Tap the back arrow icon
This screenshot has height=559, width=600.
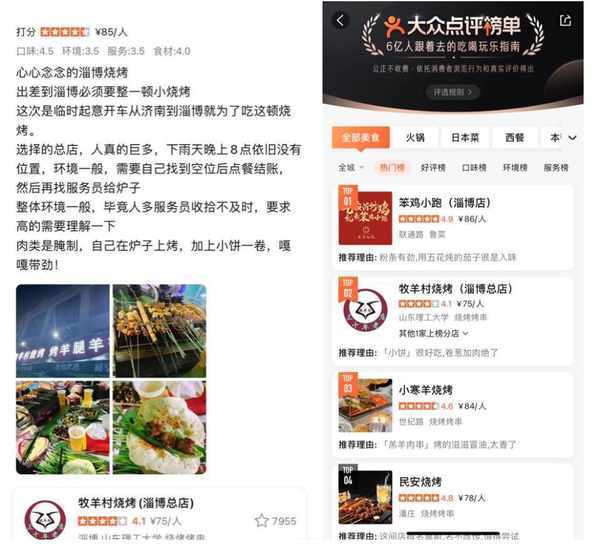coord(341,20)
